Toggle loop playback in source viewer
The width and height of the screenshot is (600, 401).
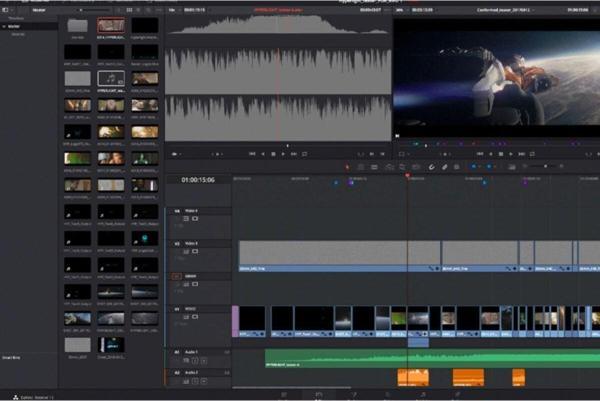coord(305,154)
